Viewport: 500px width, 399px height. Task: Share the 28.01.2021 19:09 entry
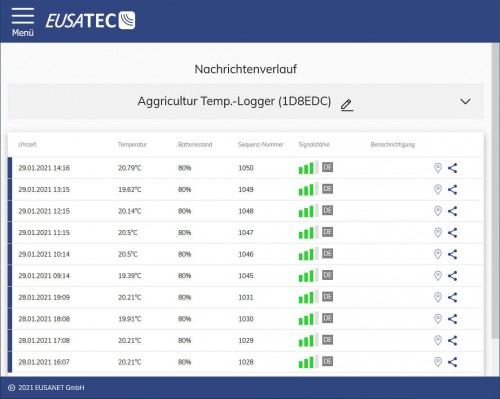pyautogui.click(x=452, y=297)
